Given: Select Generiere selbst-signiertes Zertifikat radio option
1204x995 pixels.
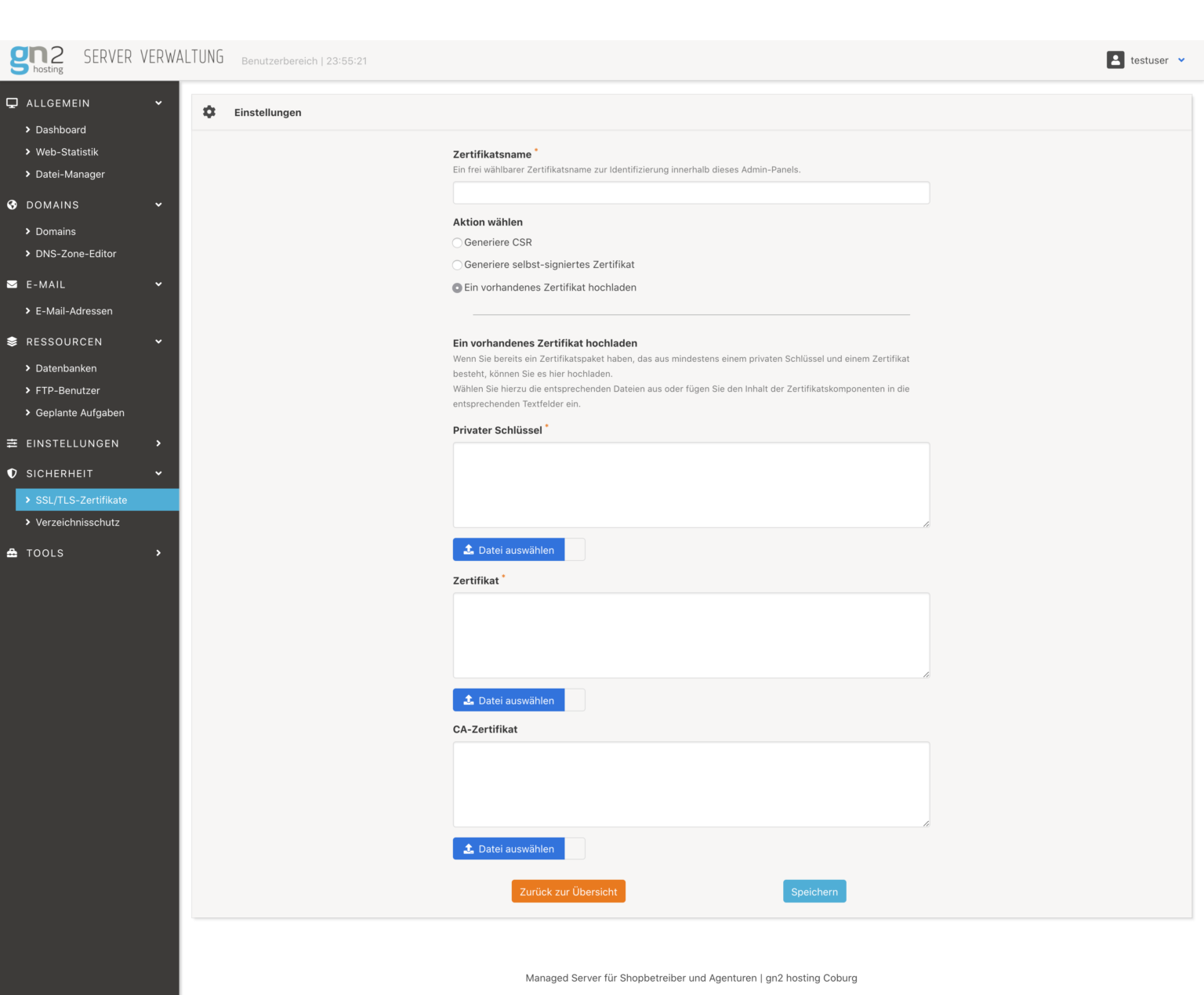Looking at the screenshot, I should tap(458, 265).
